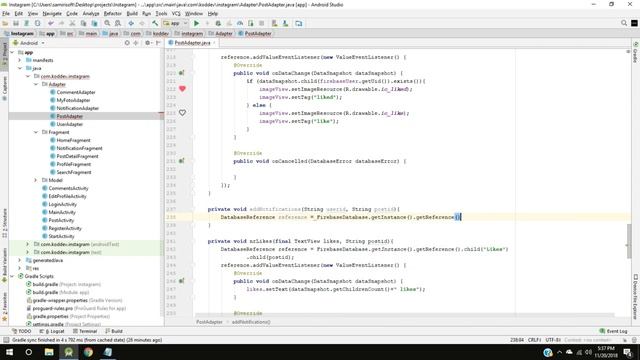
Task: Open File Explorer from taskbar
Action: coord(49,352)
